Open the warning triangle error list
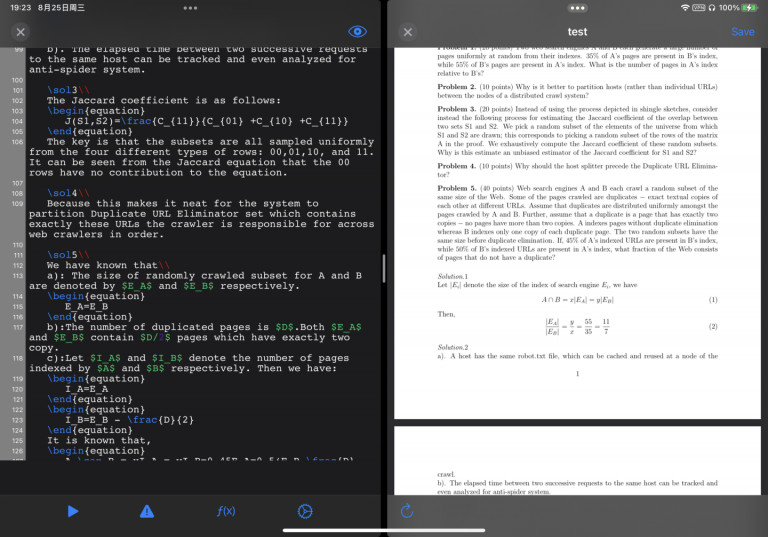Viewport: 768px width, 537px height. tap(147, 511)
